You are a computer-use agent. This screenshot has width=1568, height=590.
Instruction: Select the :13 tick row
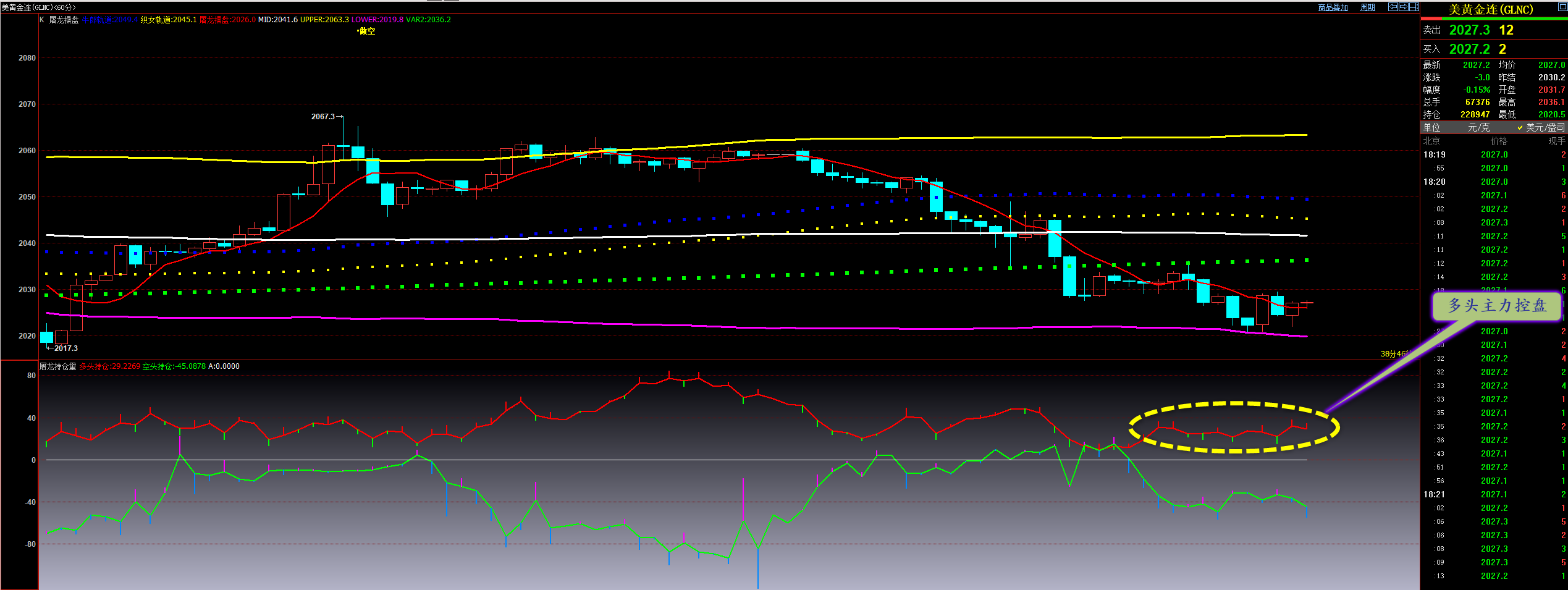tap(1494, 576)
